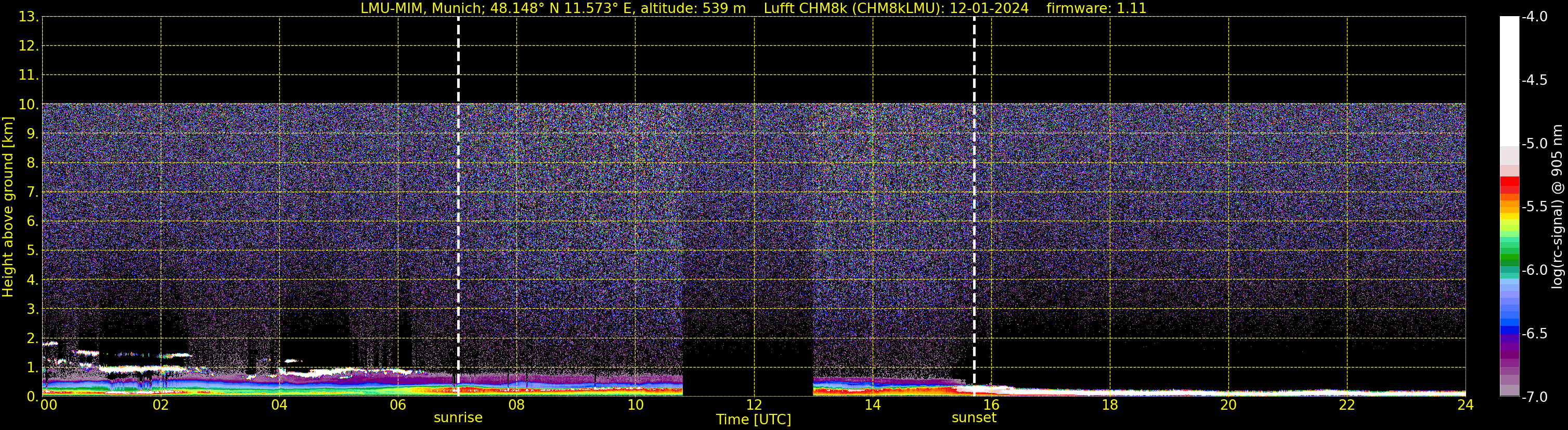Click the '22' time tick label
The width and height of the screenshot is (1568, 430).
[1347, 405]
